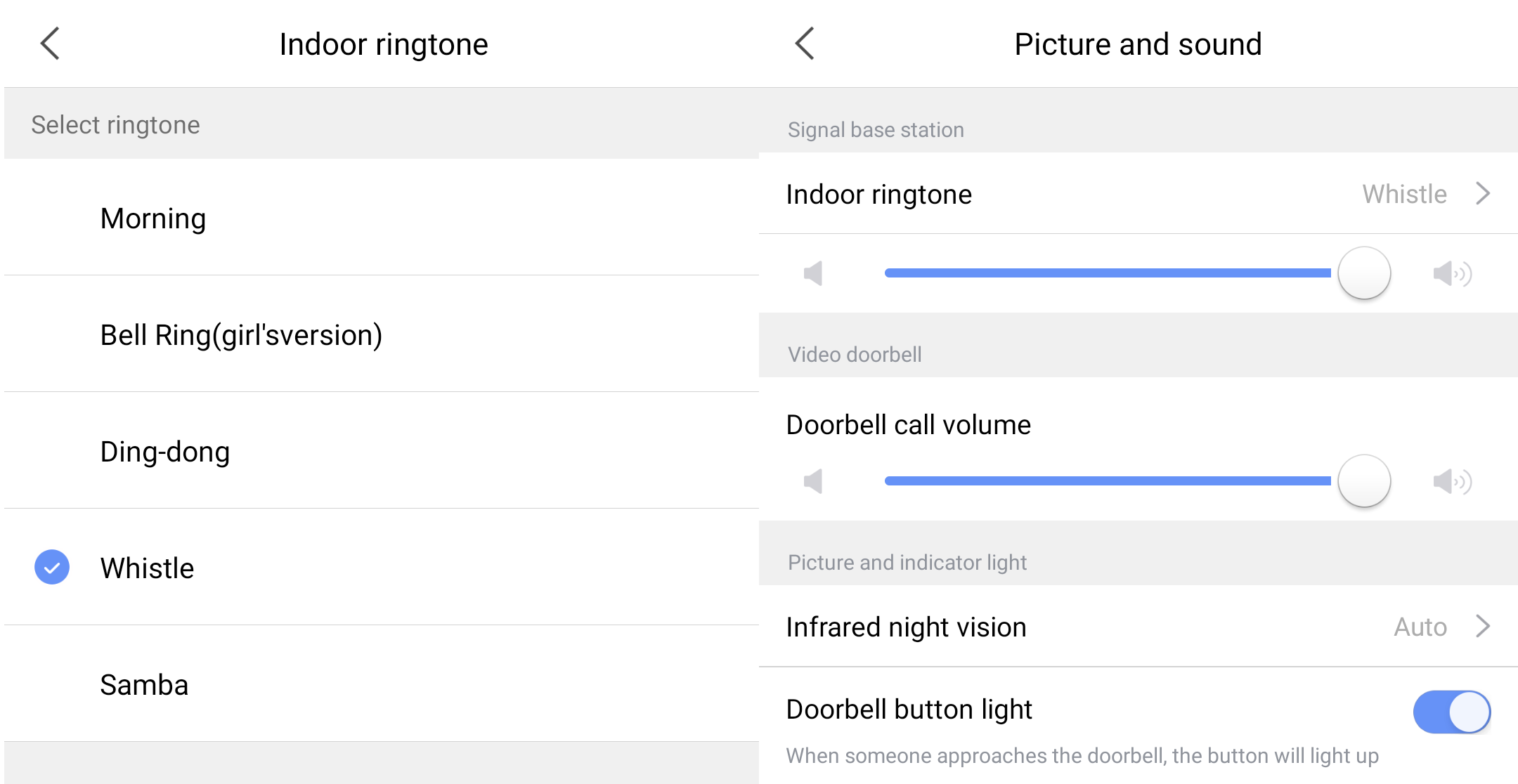
Task: Select the Samba ringtone
Action: (x=144, y=685)
